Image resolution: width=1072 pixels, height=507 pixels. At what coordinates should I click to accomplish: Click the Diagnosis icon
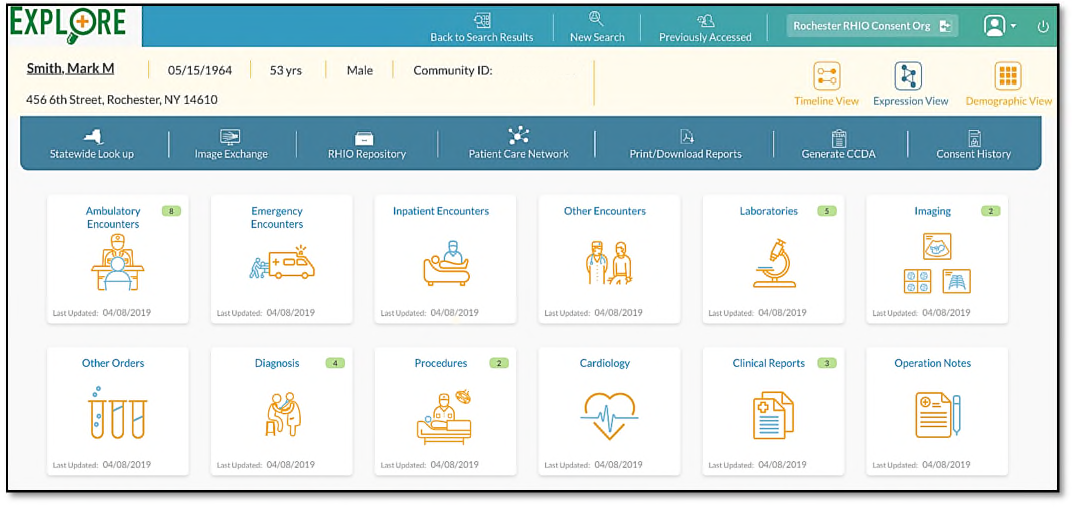click(282, 414)
